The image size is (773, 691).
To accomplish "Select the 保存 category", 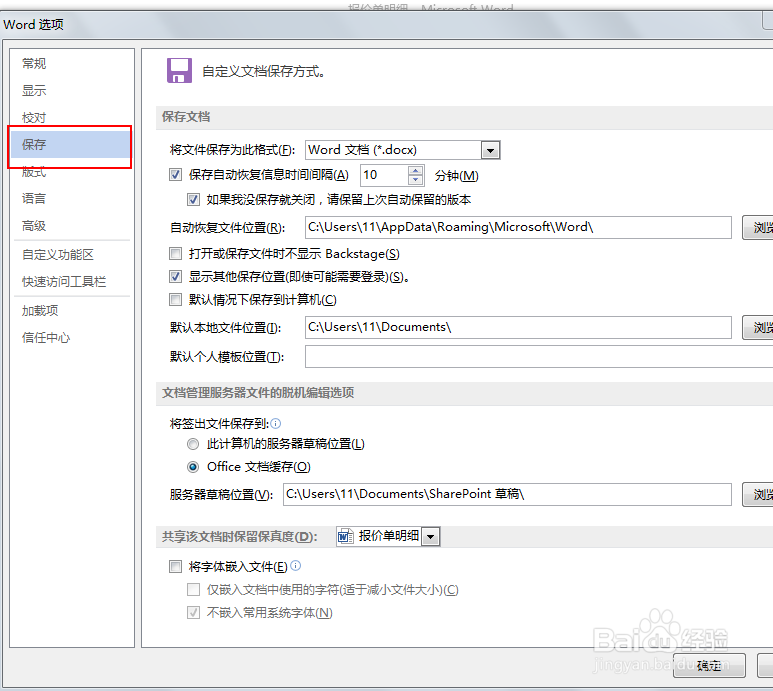I will click(x=70, y=144).
